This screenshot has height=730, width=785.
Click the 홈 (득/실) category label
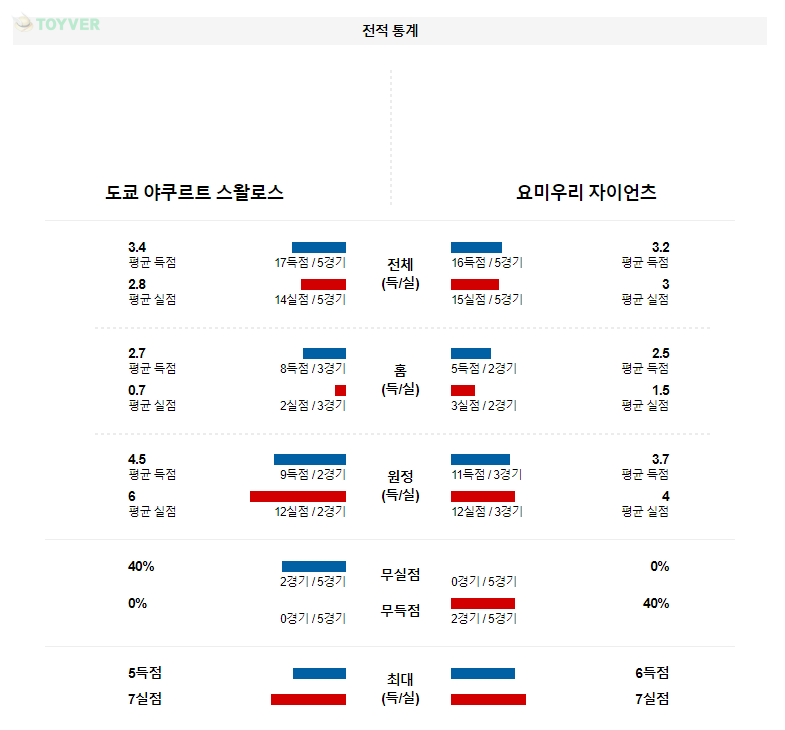[400, 379]
